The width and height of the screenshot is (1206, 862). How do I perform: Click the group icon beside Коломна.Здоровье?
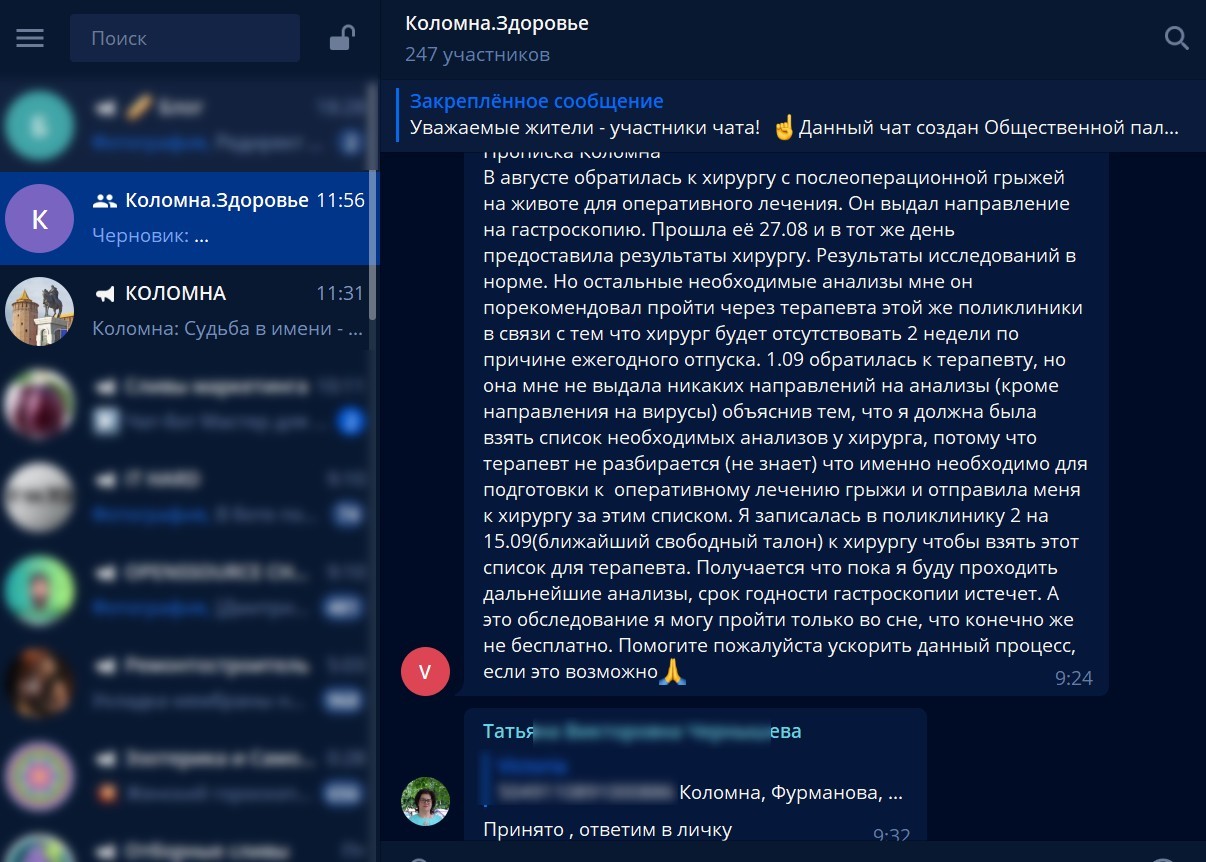click(105, 201)
